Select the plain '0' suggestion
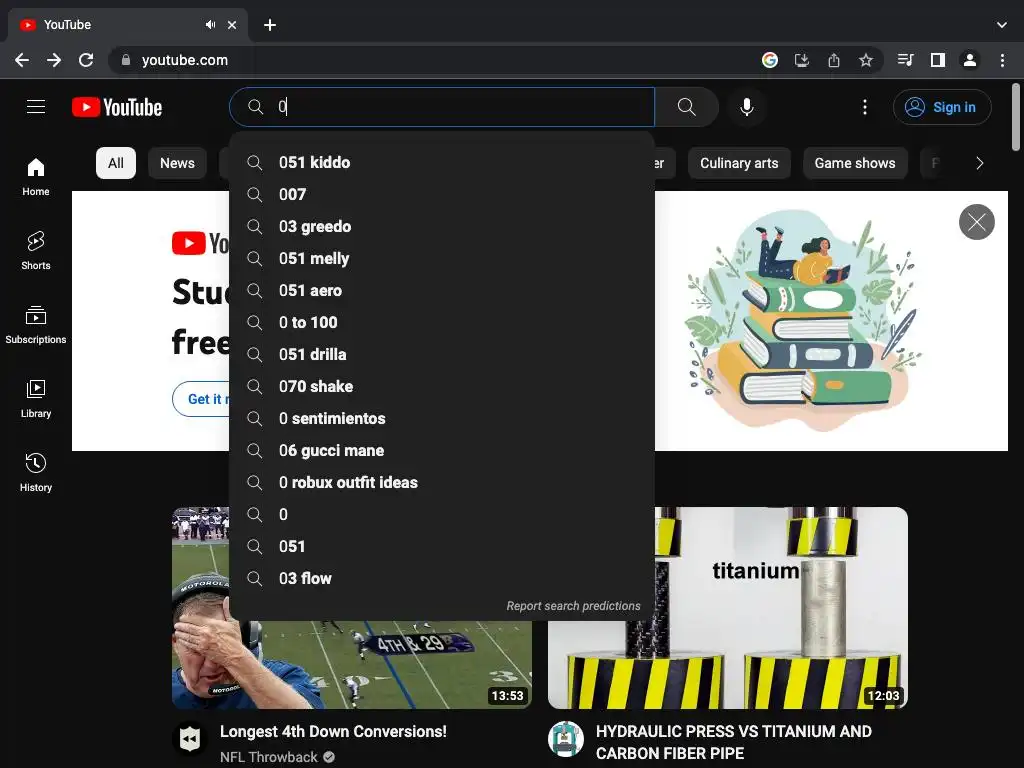Viewport: 1024px width, 768px height. point(442,515)
